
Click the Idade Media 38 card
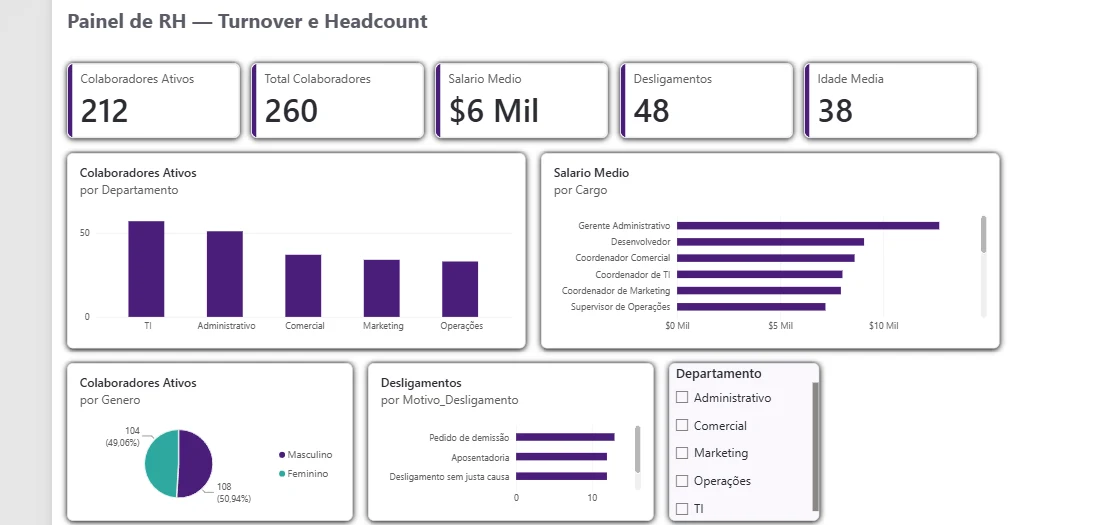click(891, 101)
